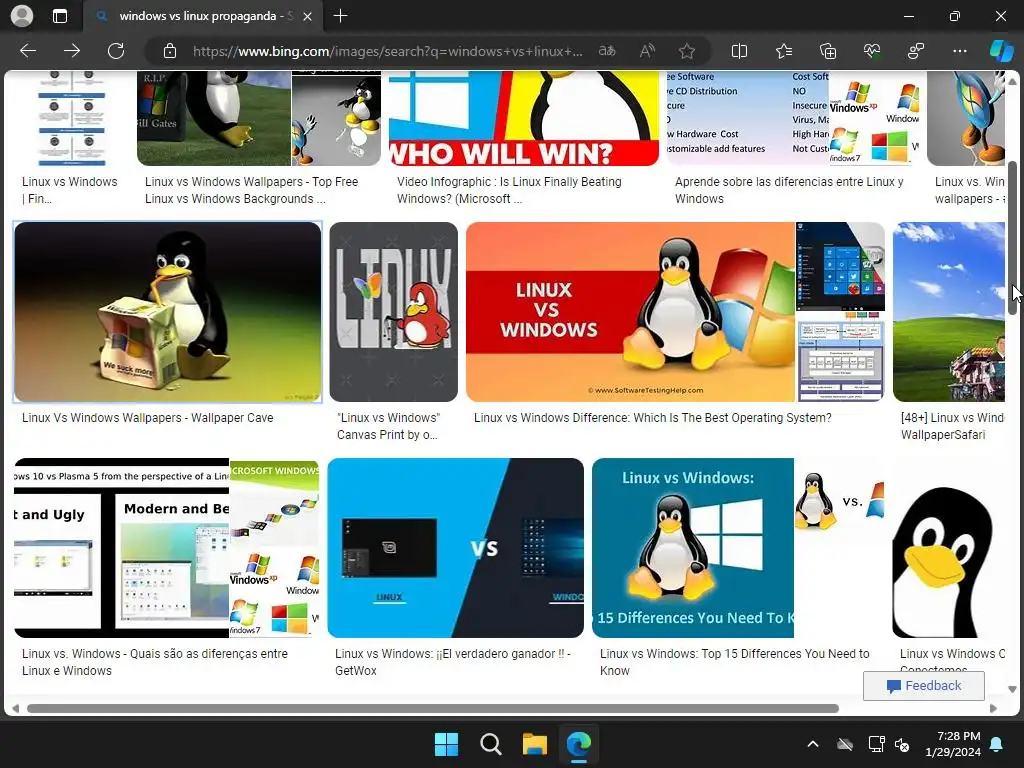Open the Favorites list
This screenshot has height=768, width=1024.
click(784, 51)
